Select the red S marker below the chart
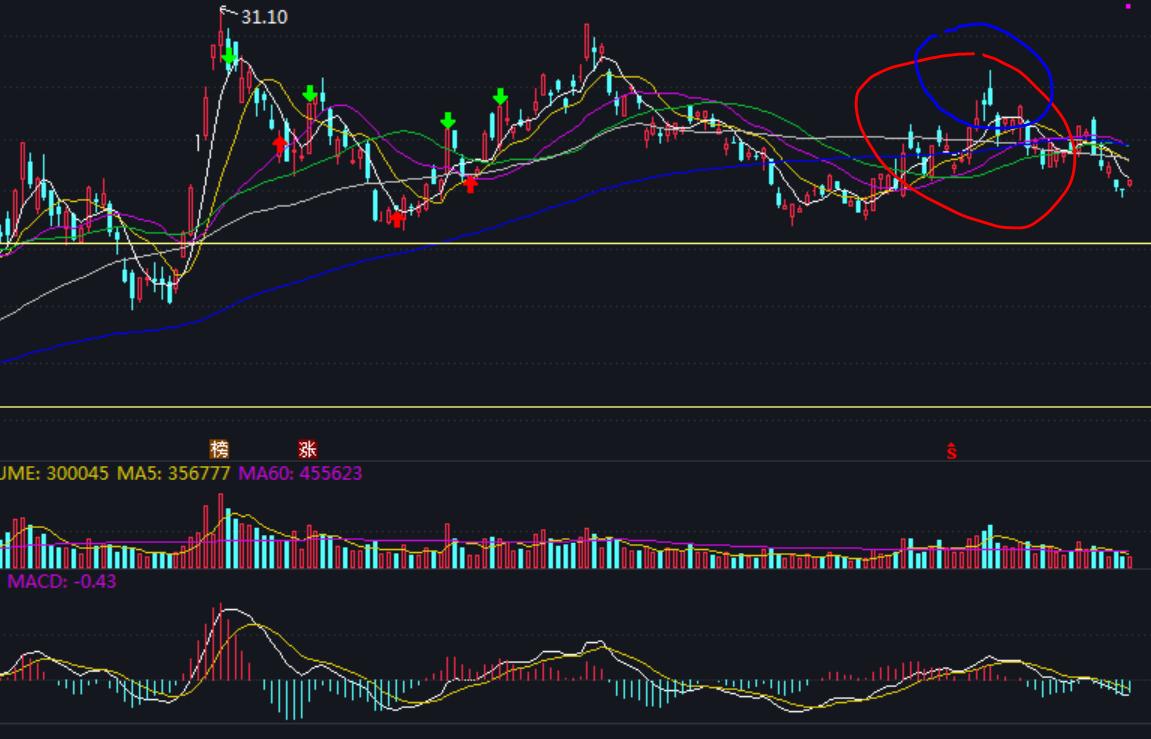Viewport: 1151px width, 739px height. coord(951,451)
